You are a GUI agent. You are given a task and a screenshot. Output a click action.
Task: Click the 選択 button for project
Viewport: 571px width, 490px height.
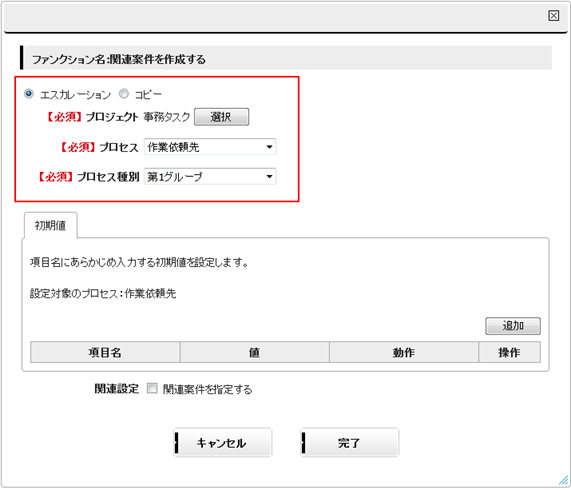coord(221,117)
